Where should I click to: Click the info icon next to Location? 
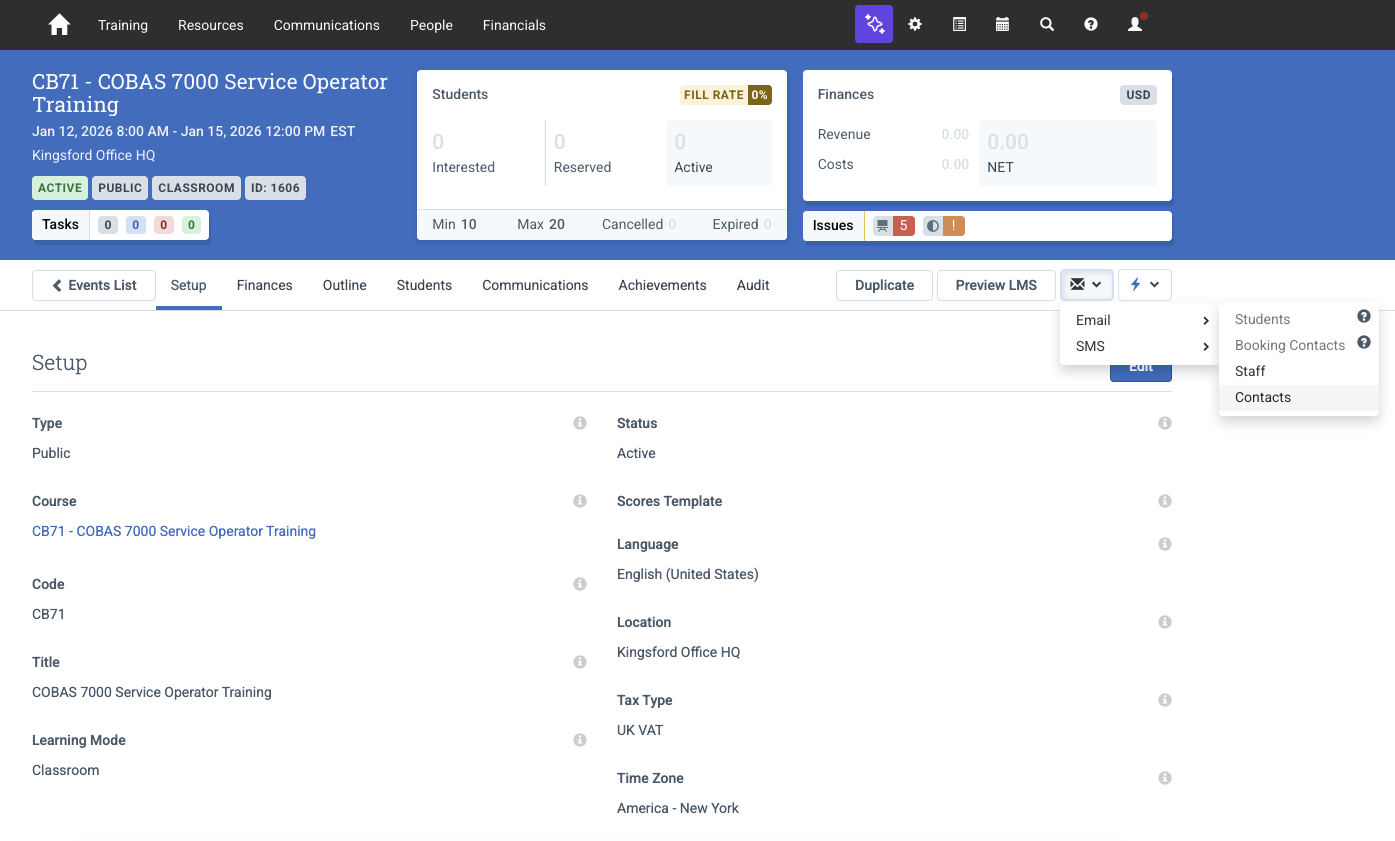1165,622
